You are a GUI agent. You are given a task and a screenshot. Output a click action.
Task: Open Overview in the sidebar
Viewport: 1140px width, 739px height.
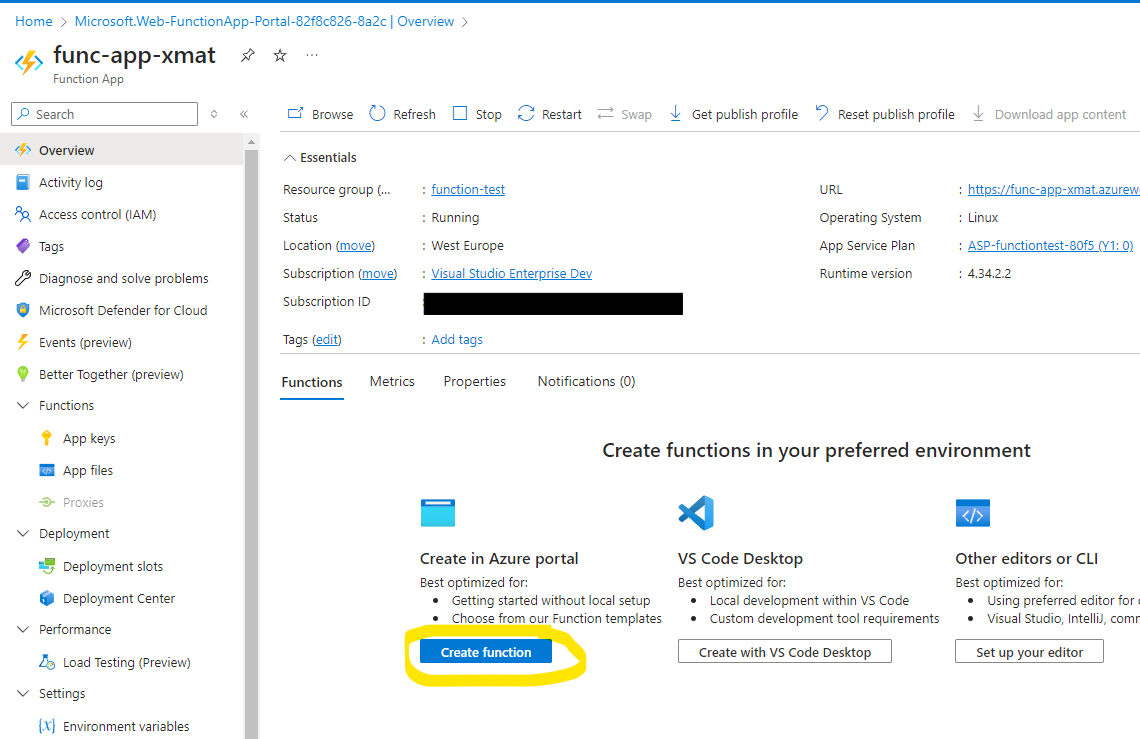point(122,150)
